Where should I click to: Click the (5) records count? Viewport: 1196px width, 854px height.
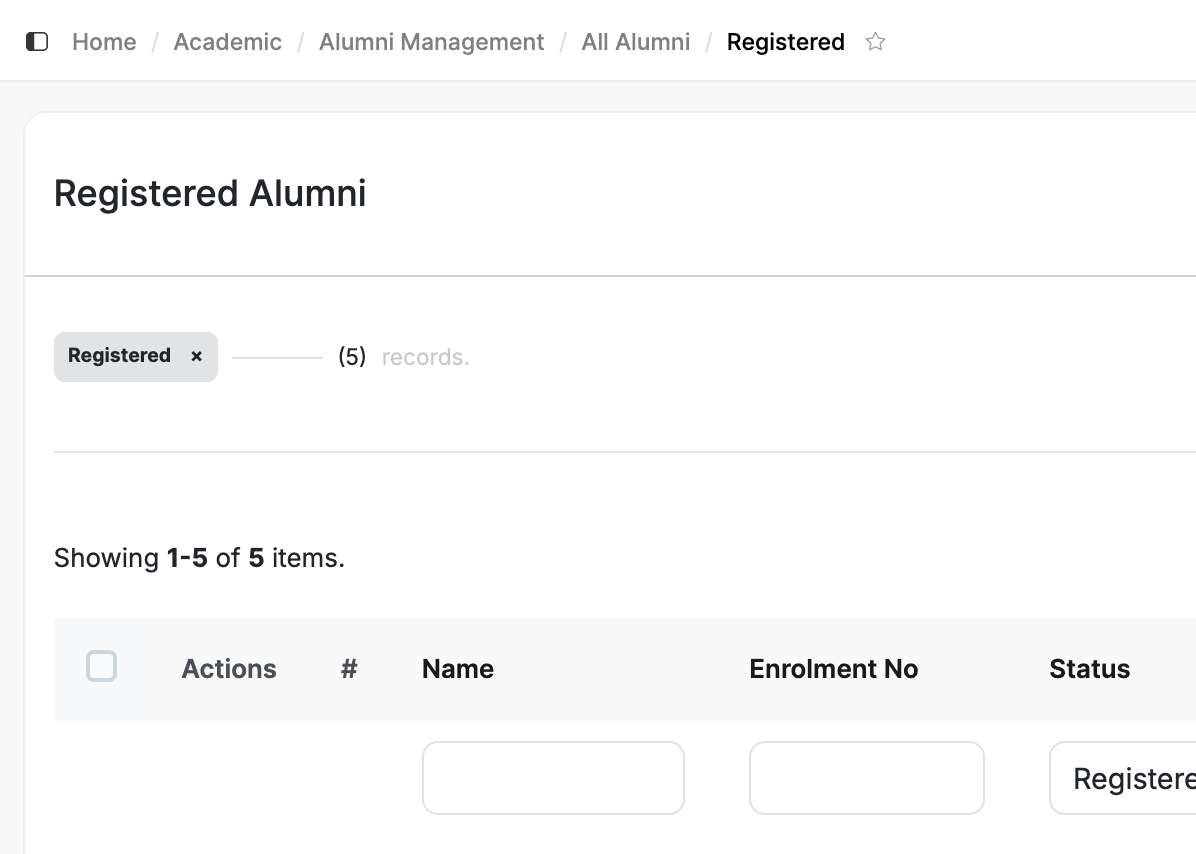352,357
